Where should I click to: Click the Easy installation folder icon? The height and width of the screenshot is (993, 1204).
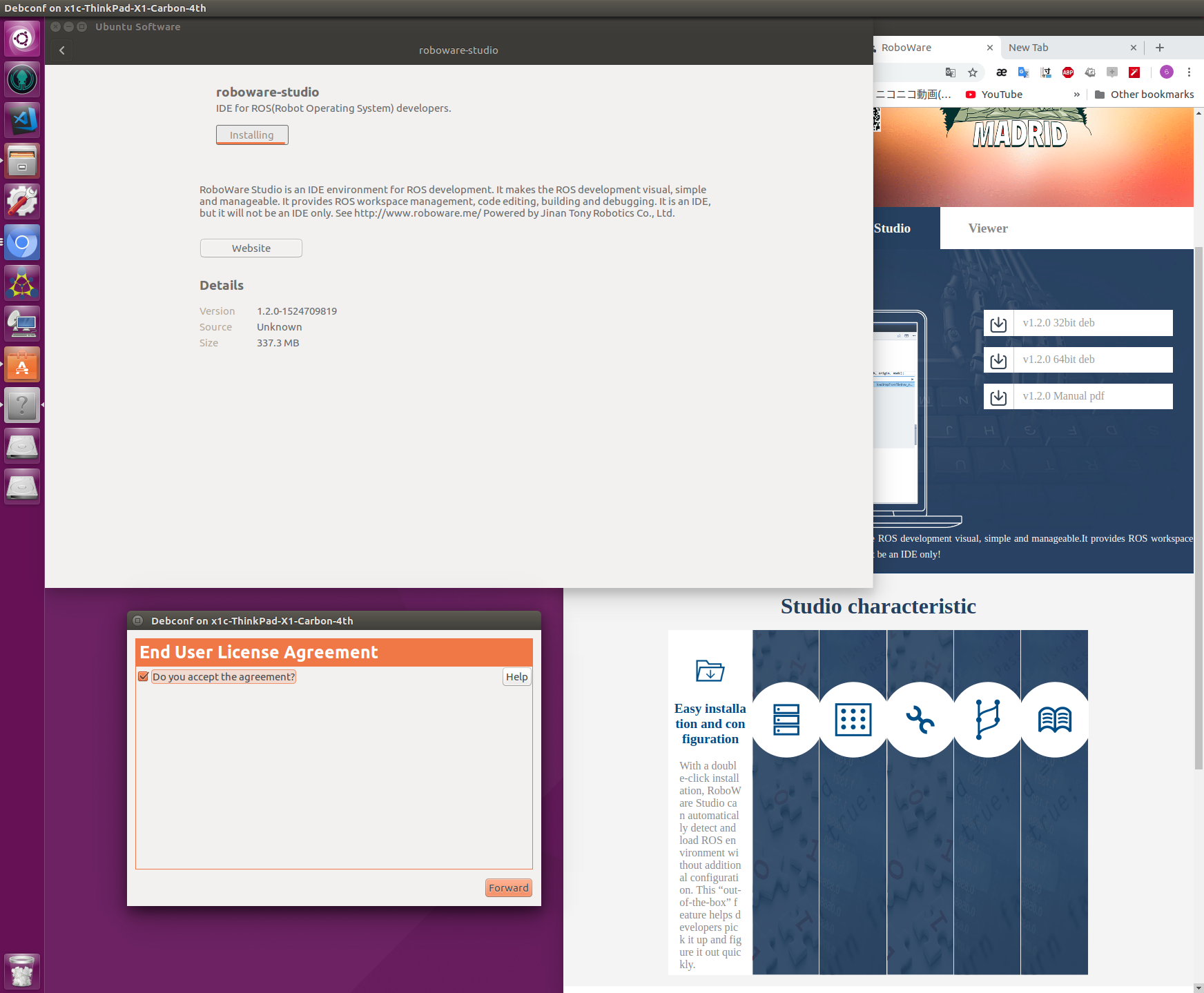pos(710,670)
